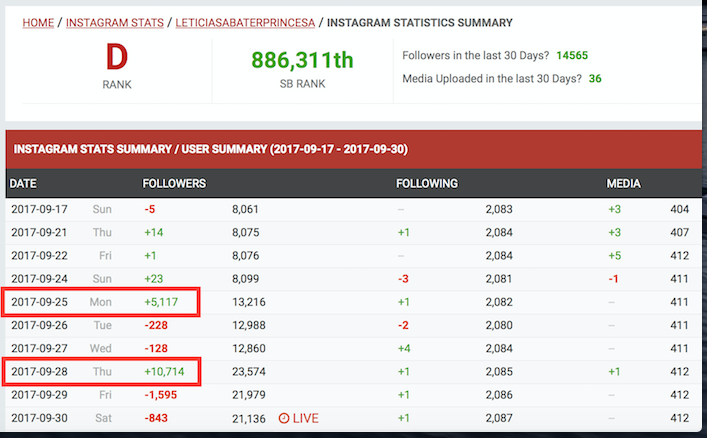Click the DATE column header

coord(23,184)
